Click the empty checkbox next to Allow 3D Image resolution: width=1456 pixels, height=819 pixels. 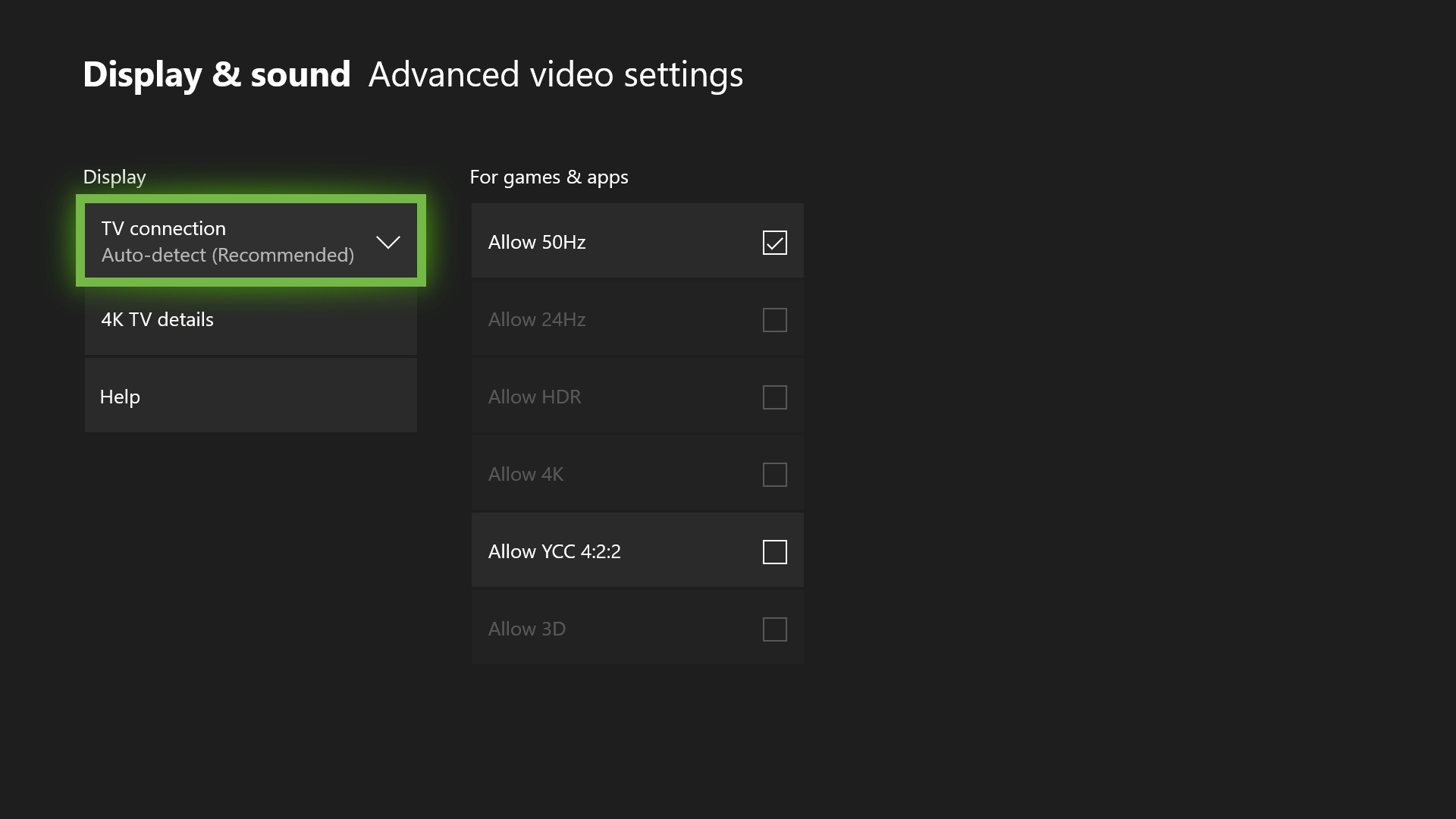[775, 629]
